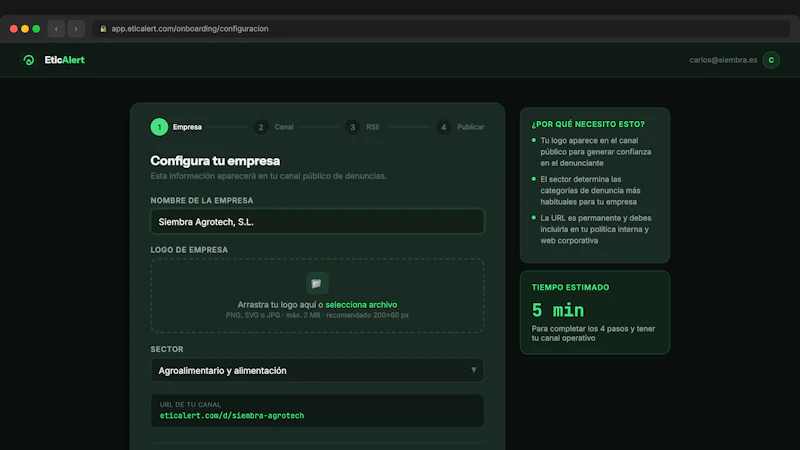
Task: Go to step 2 Canal
Action: pos(273,127)
